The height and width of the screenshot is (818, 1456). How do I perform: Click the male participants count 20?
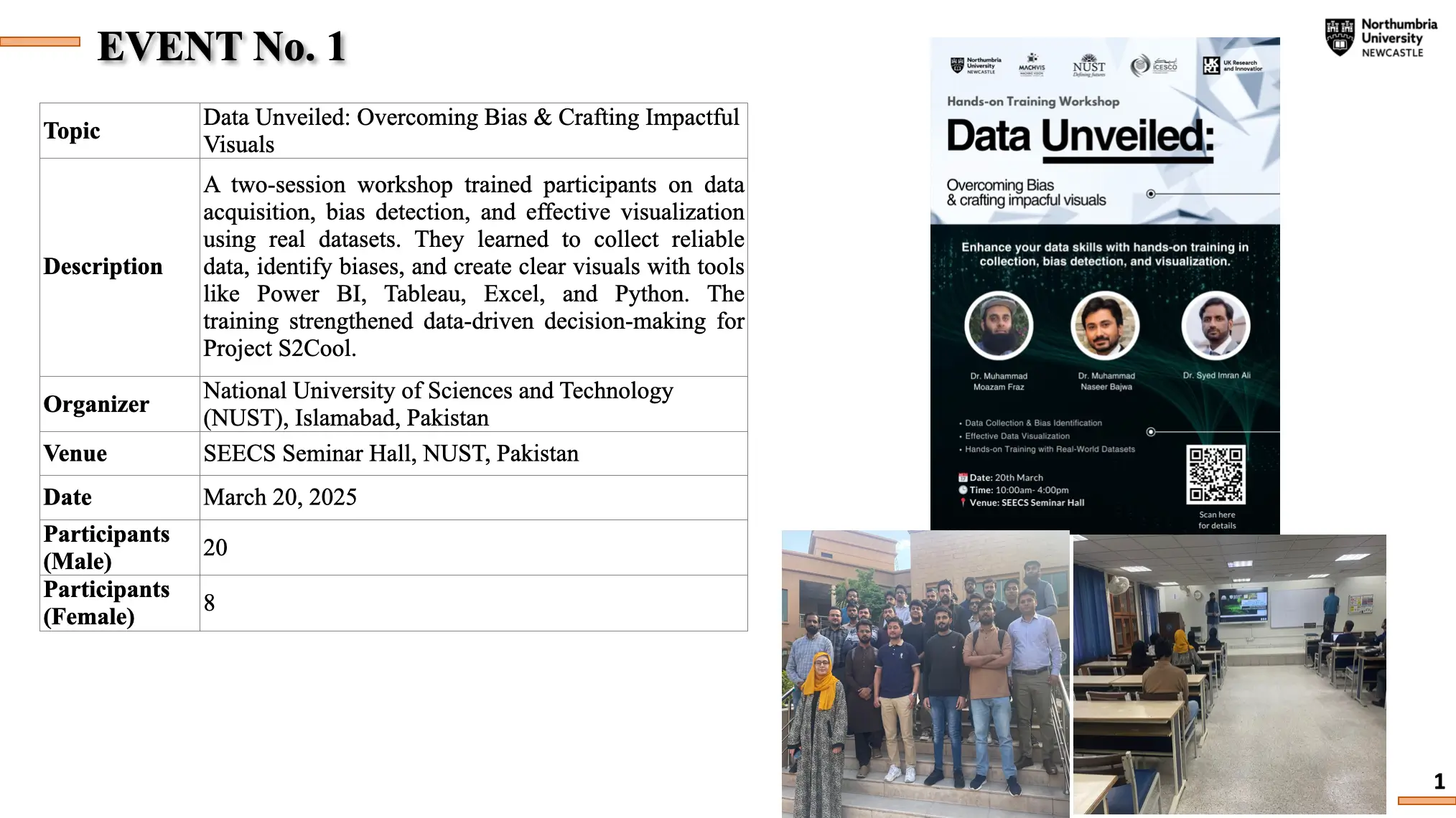coord(215,547)
